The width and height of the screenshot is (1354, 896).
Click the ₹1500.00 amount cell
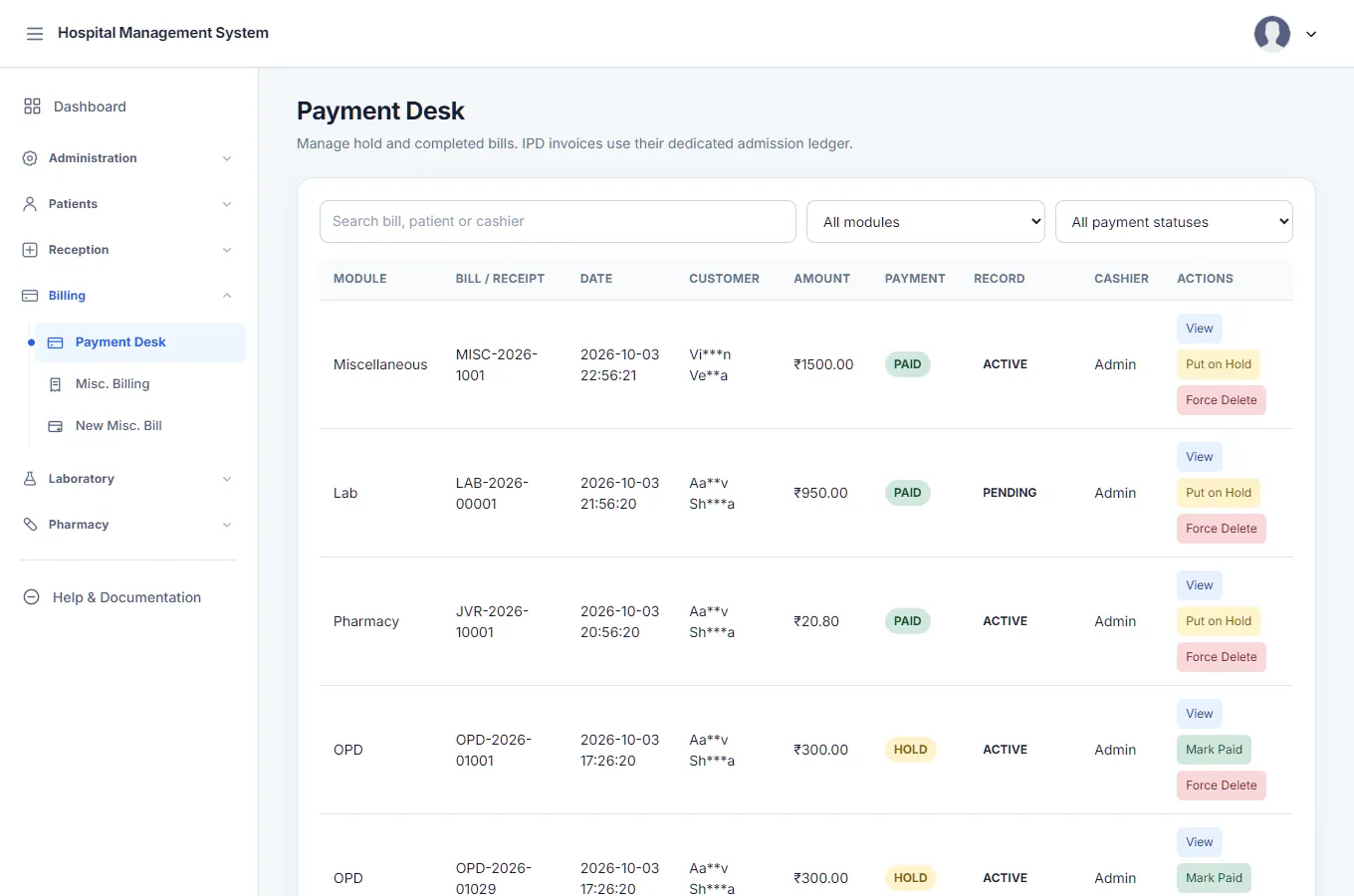click(823, 364)
